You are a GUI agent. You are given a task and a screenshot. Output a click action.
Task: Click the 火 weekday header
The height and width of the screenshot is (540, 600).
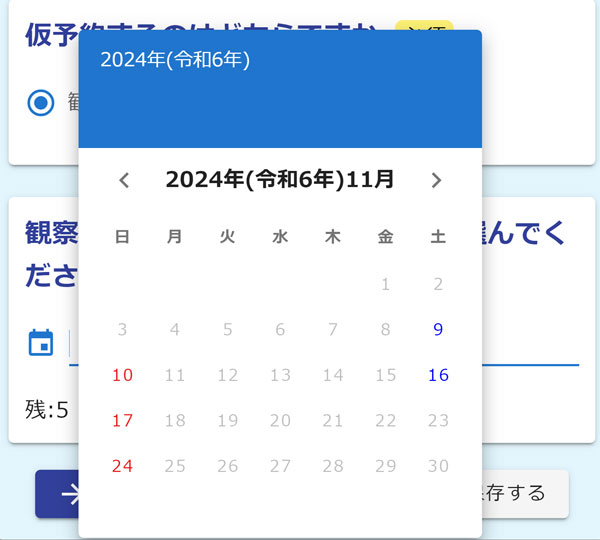(228, 237)
